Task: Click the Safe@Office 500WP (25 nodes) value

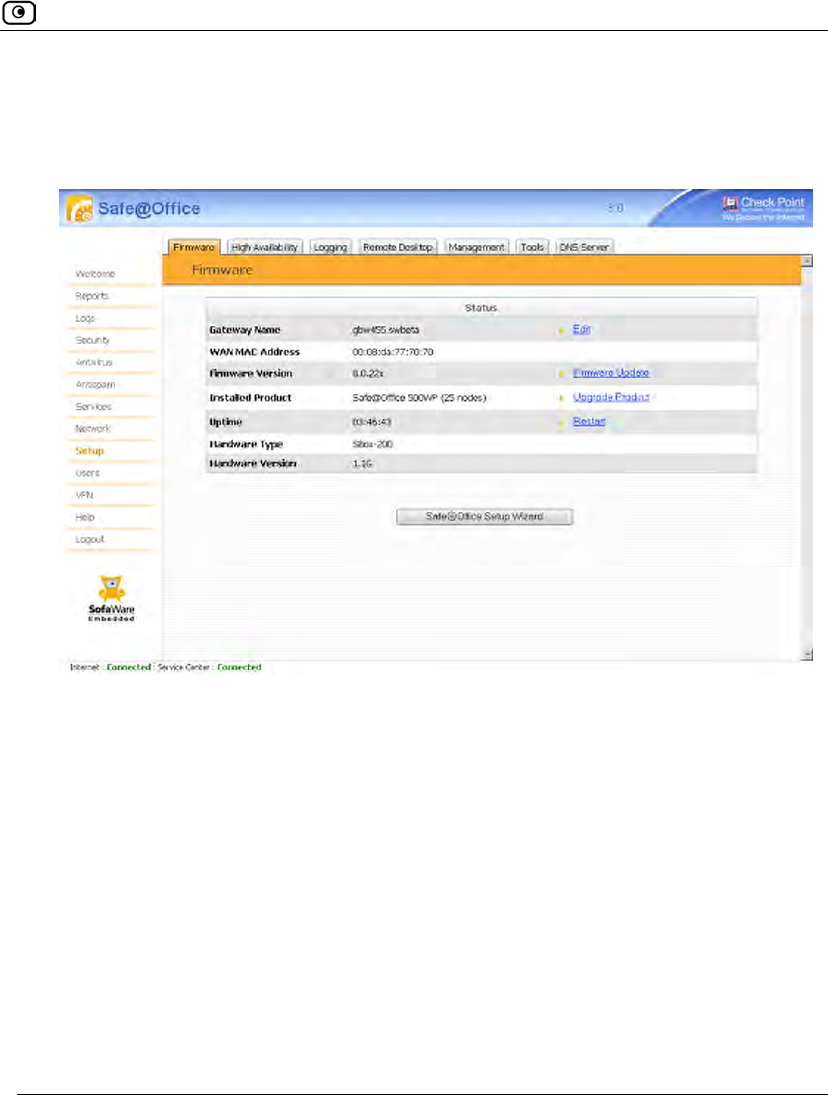Action: click(419, 397)
